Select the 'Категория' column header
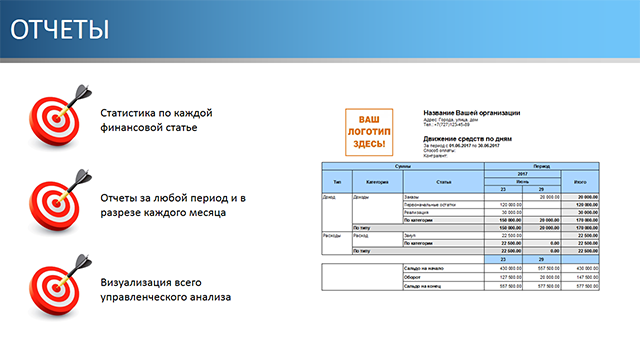The height and width of the screenshot is (360, 640). 377,182
